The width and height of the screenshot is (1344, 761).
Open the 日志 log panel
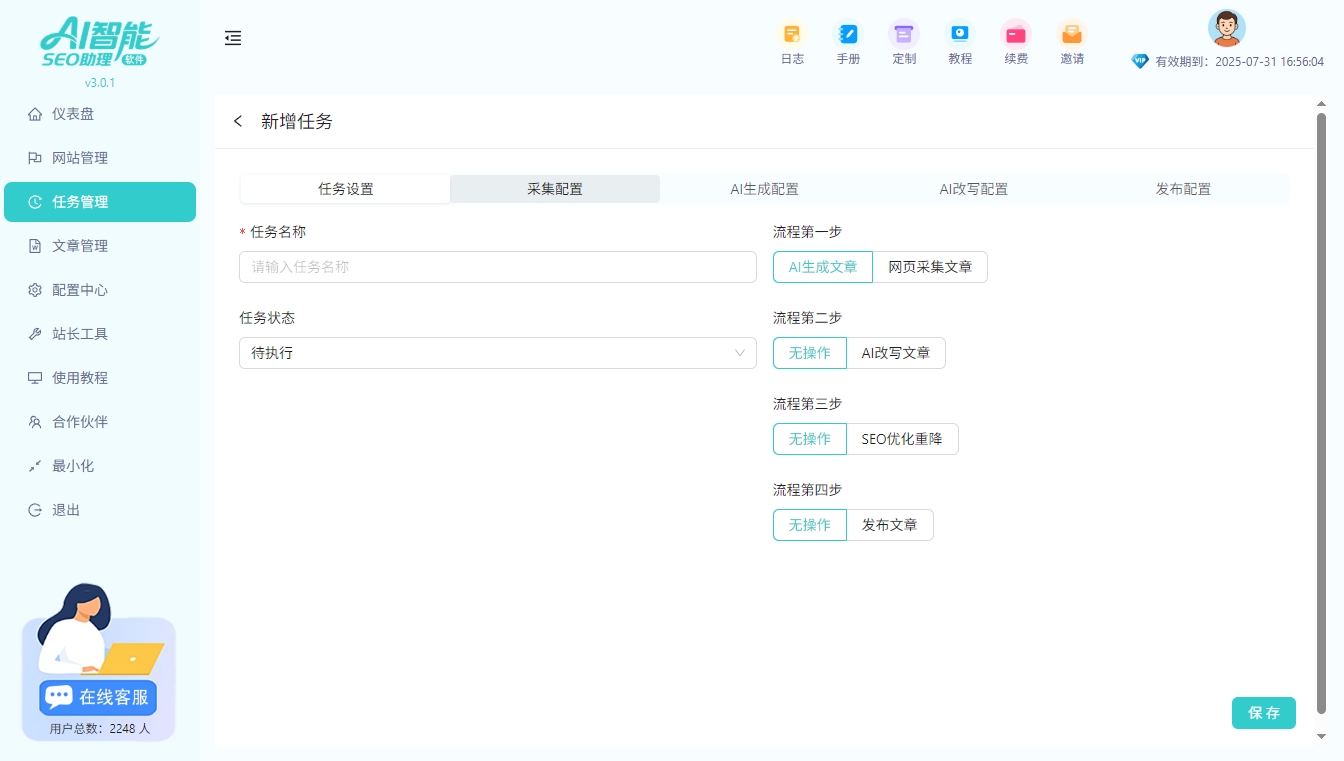(x=792, y=42)
